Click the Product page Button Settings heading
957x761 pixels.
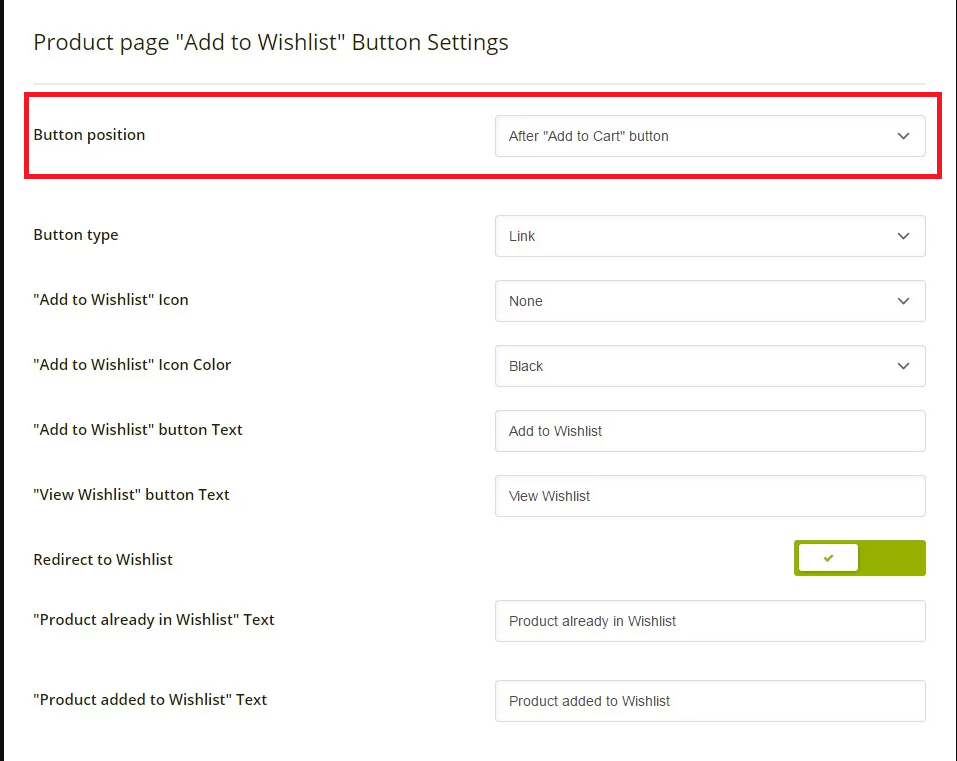pos(271,42)
